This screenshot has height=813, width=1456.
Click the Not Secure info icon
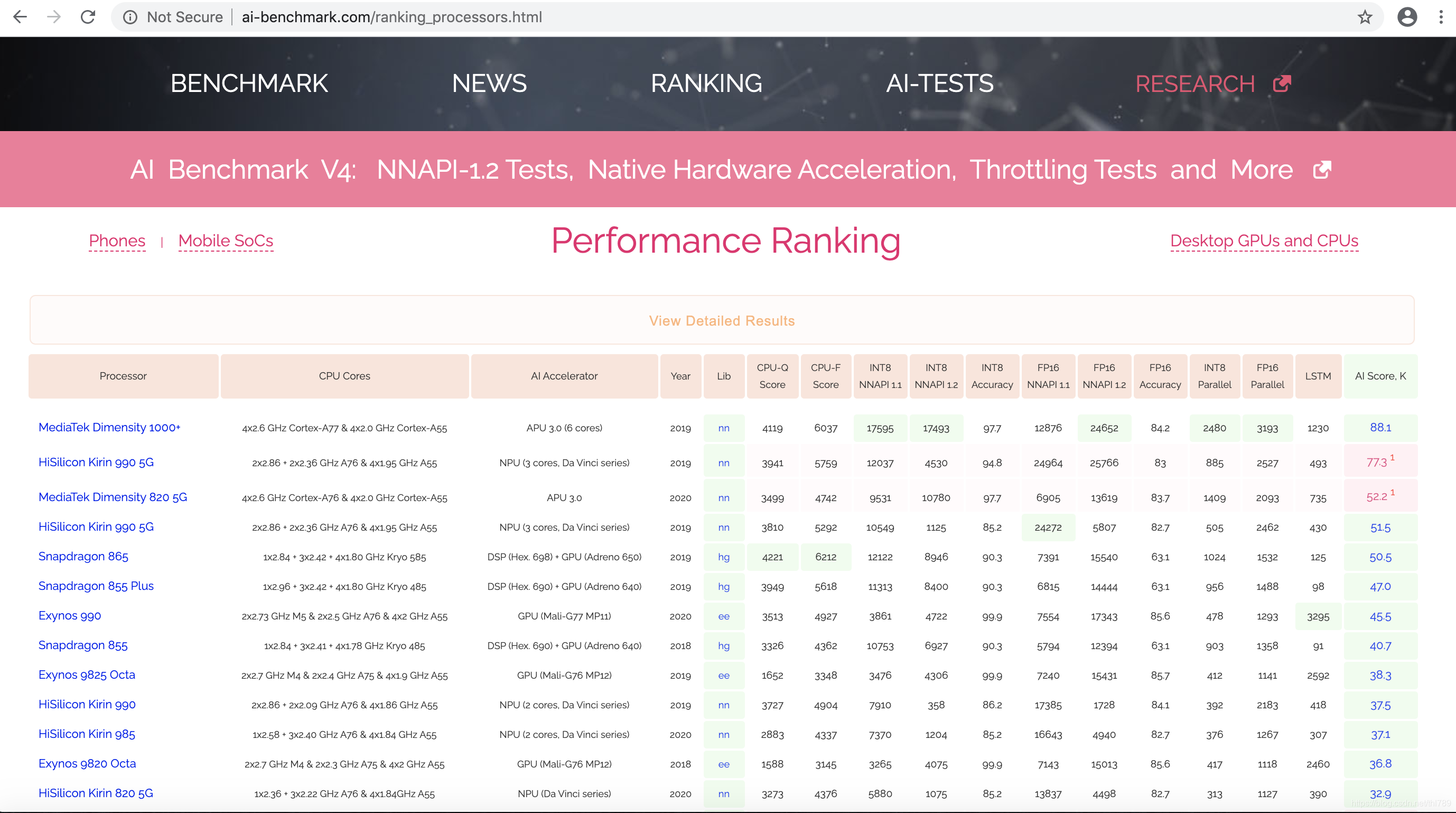[x=130, y=17]
